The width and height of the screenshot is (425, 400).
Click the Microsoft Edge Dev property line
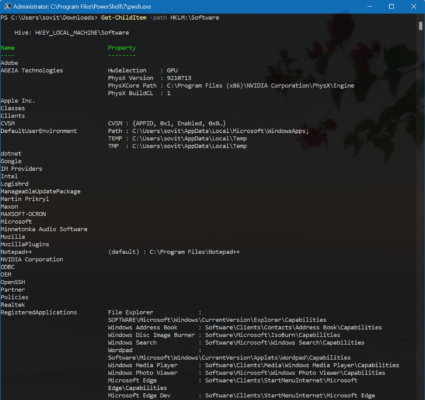(x=241, y=395)
